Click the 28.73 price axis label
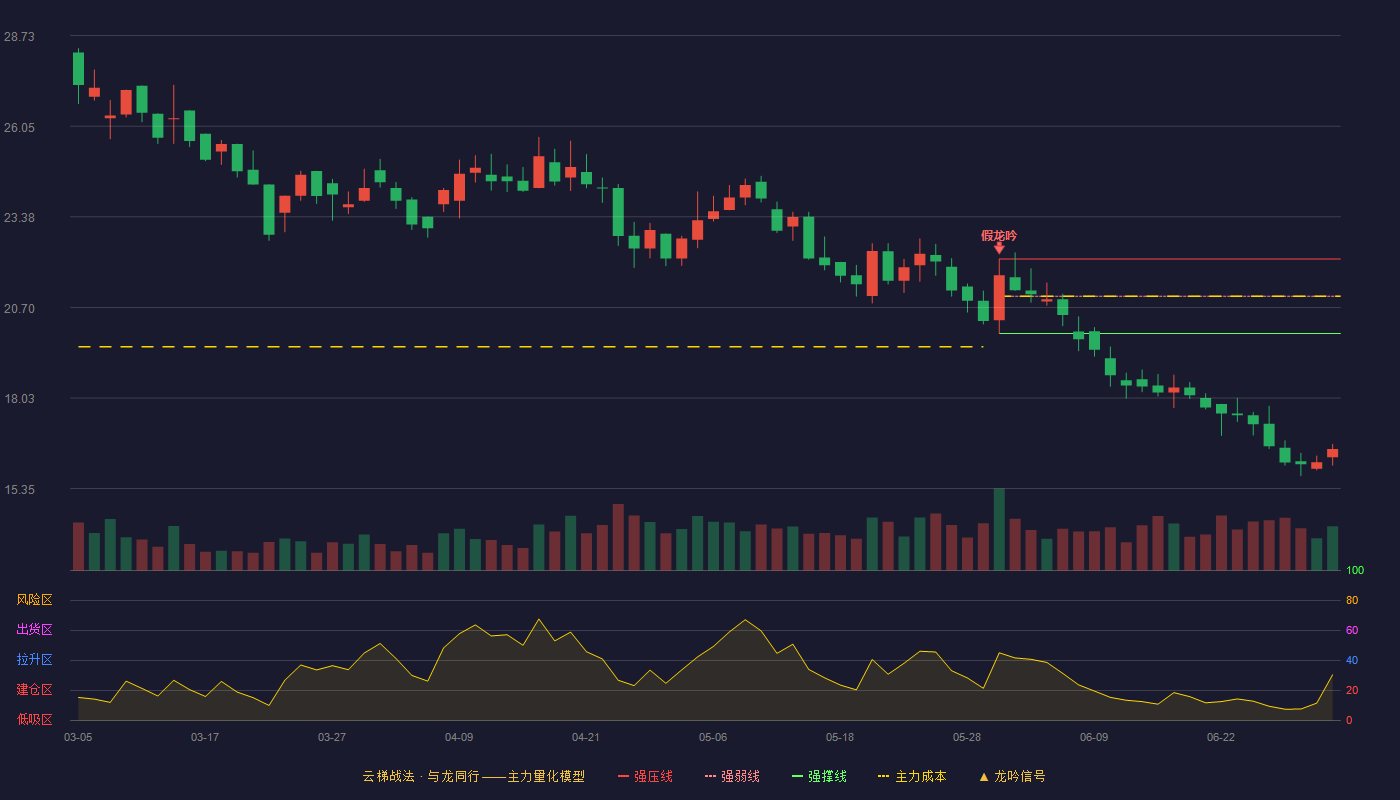The height and width of the screenshot is (800, 1400). pyautogui.click(x=19, y=36)
